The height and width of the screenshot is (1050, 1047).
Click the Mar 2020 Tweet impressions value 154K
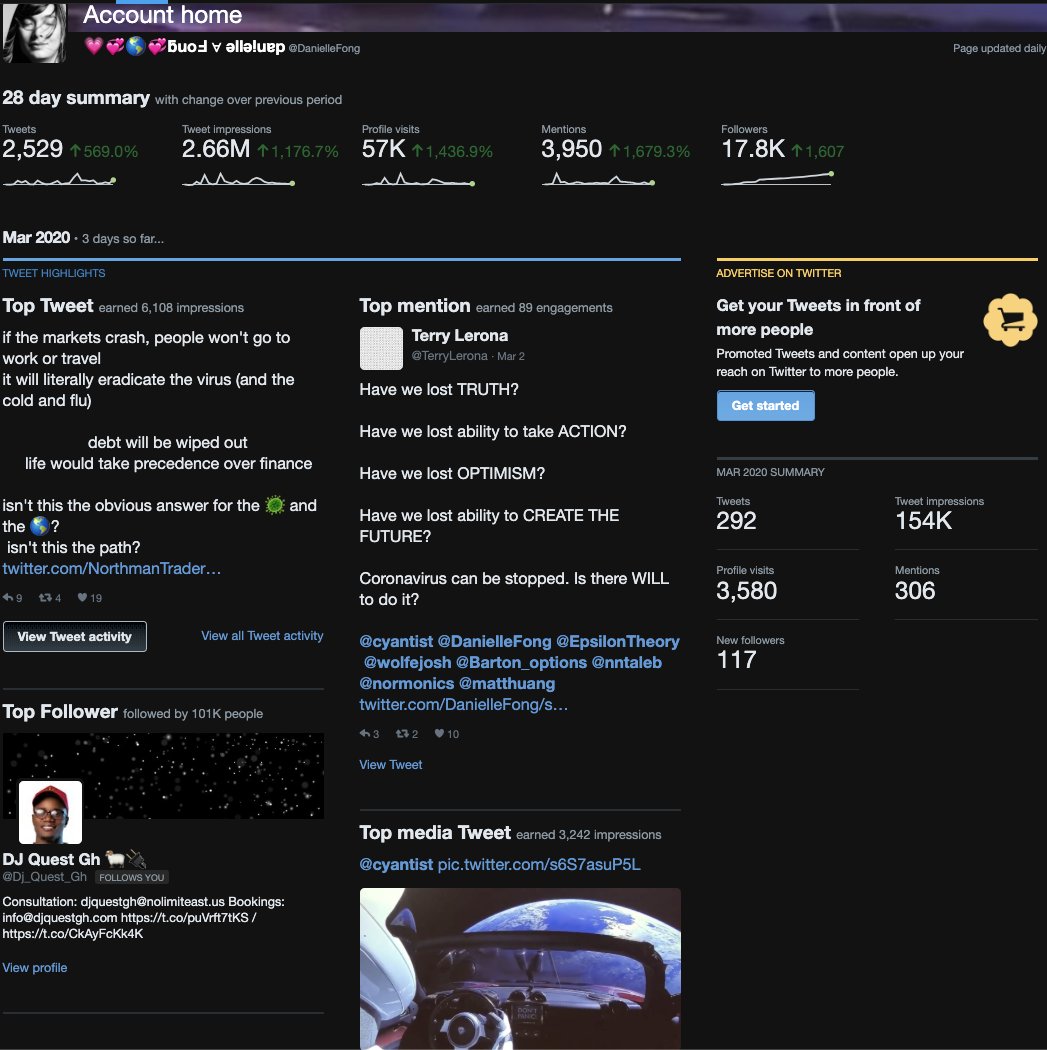923,520
